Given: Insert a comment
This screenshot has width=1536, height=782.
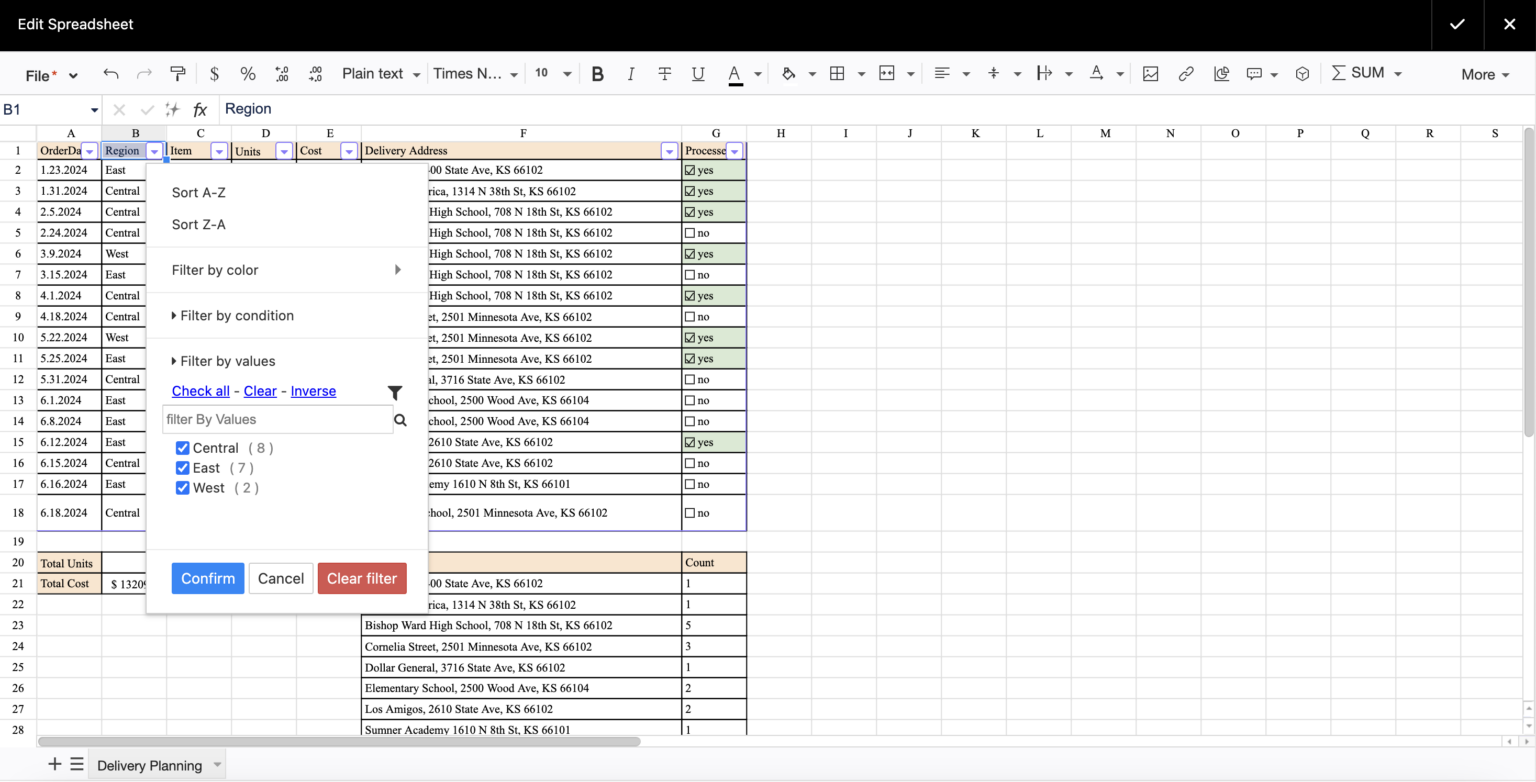Looking at the screenshot, I should (1254, 73).
